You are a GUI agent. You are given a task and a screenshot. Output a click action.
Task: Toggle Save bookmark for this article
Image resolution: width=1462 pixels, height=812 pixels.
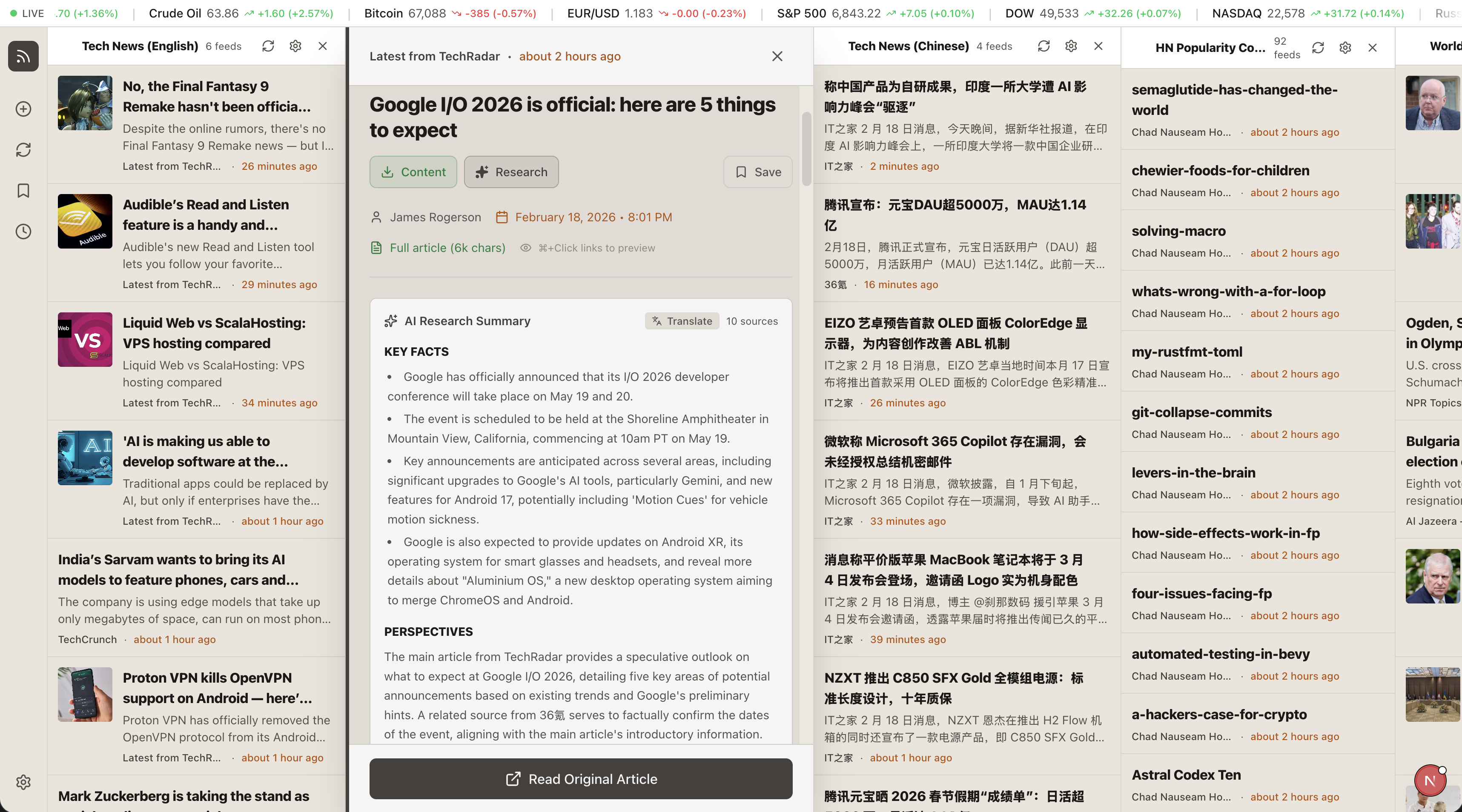click(758, 172)
